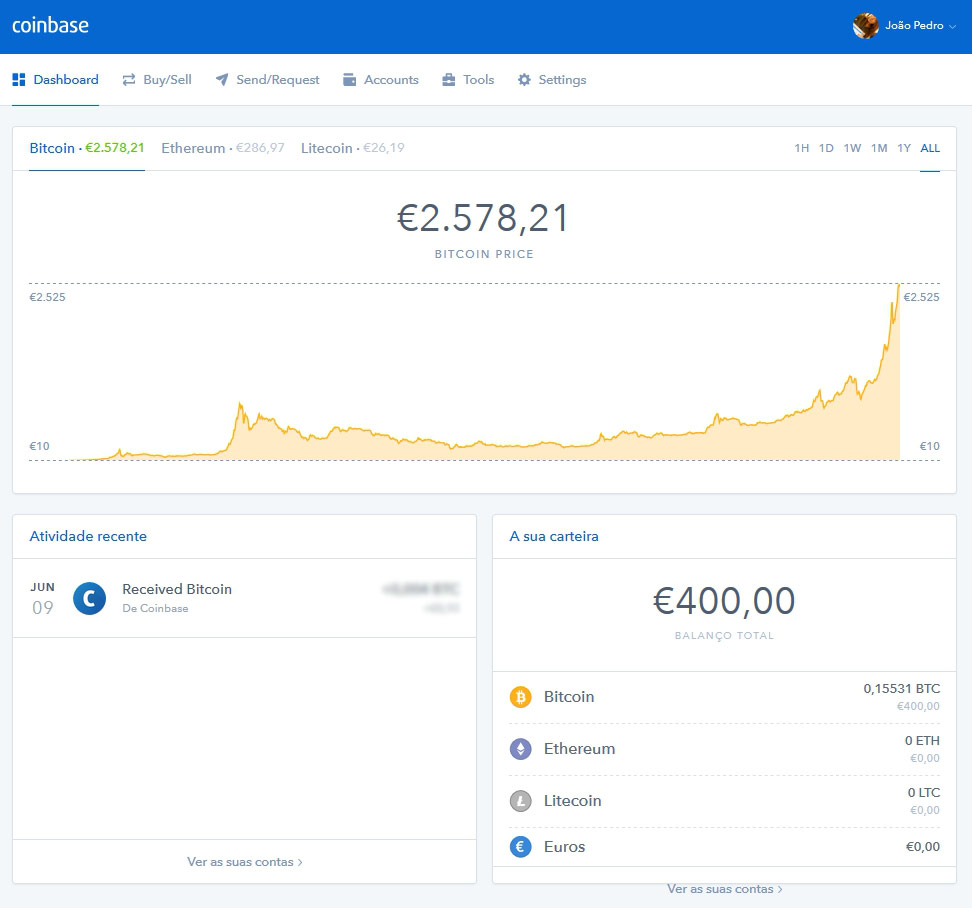
Task: Switch to the Accounts tab
Action: [x=381, y=79]
